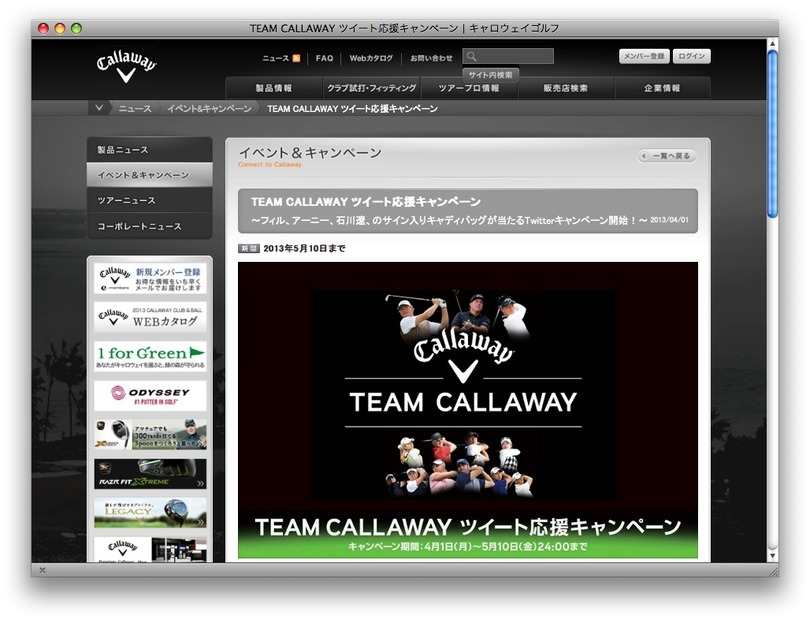810x620 pixels.
Task: Select ツアーニュース in the sidebar menu
Action: pyautogui.click(x=150, y=200)
